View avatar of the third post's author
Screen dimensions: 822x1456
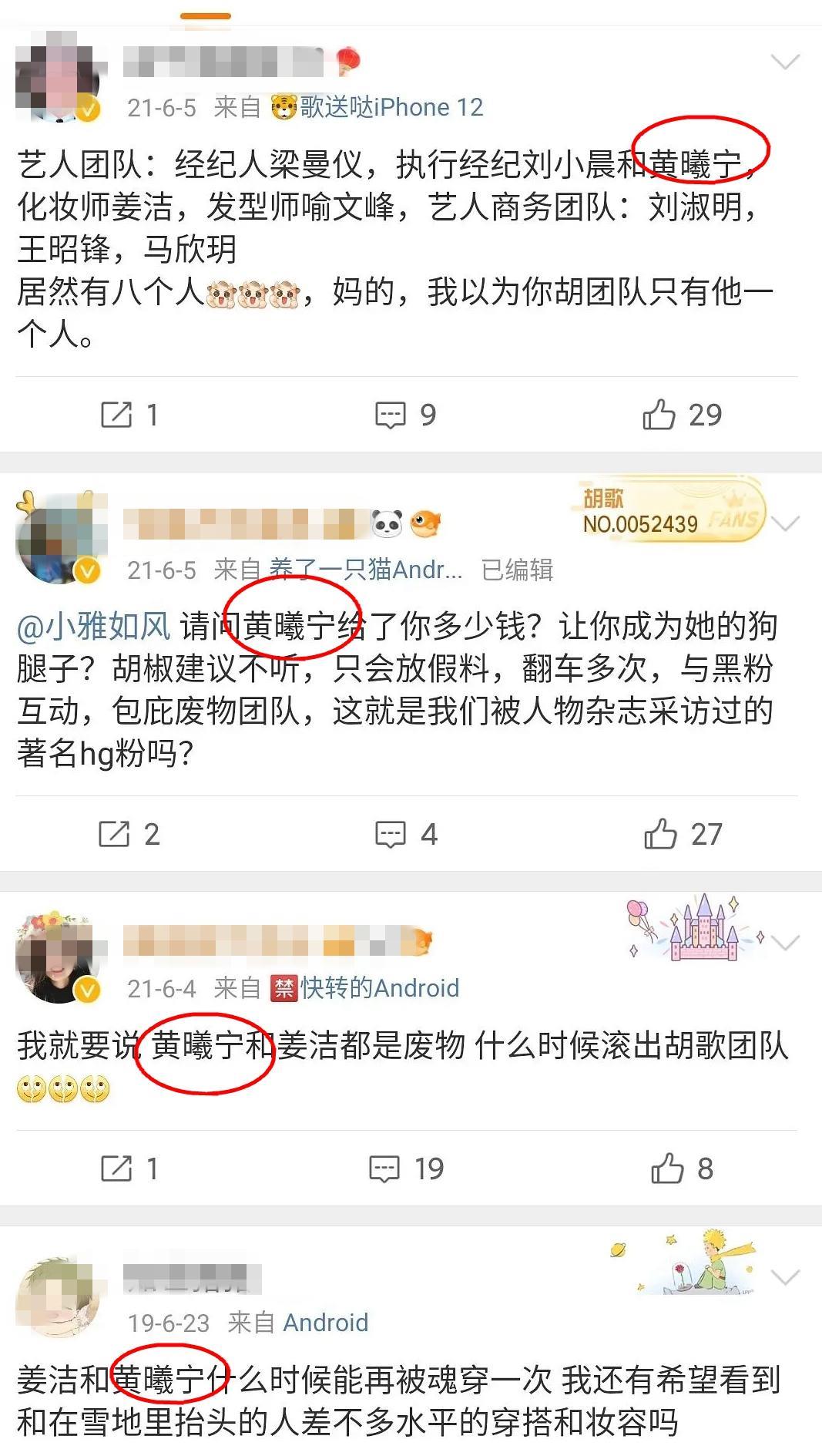pyautogui.click(x=59, y=958)
